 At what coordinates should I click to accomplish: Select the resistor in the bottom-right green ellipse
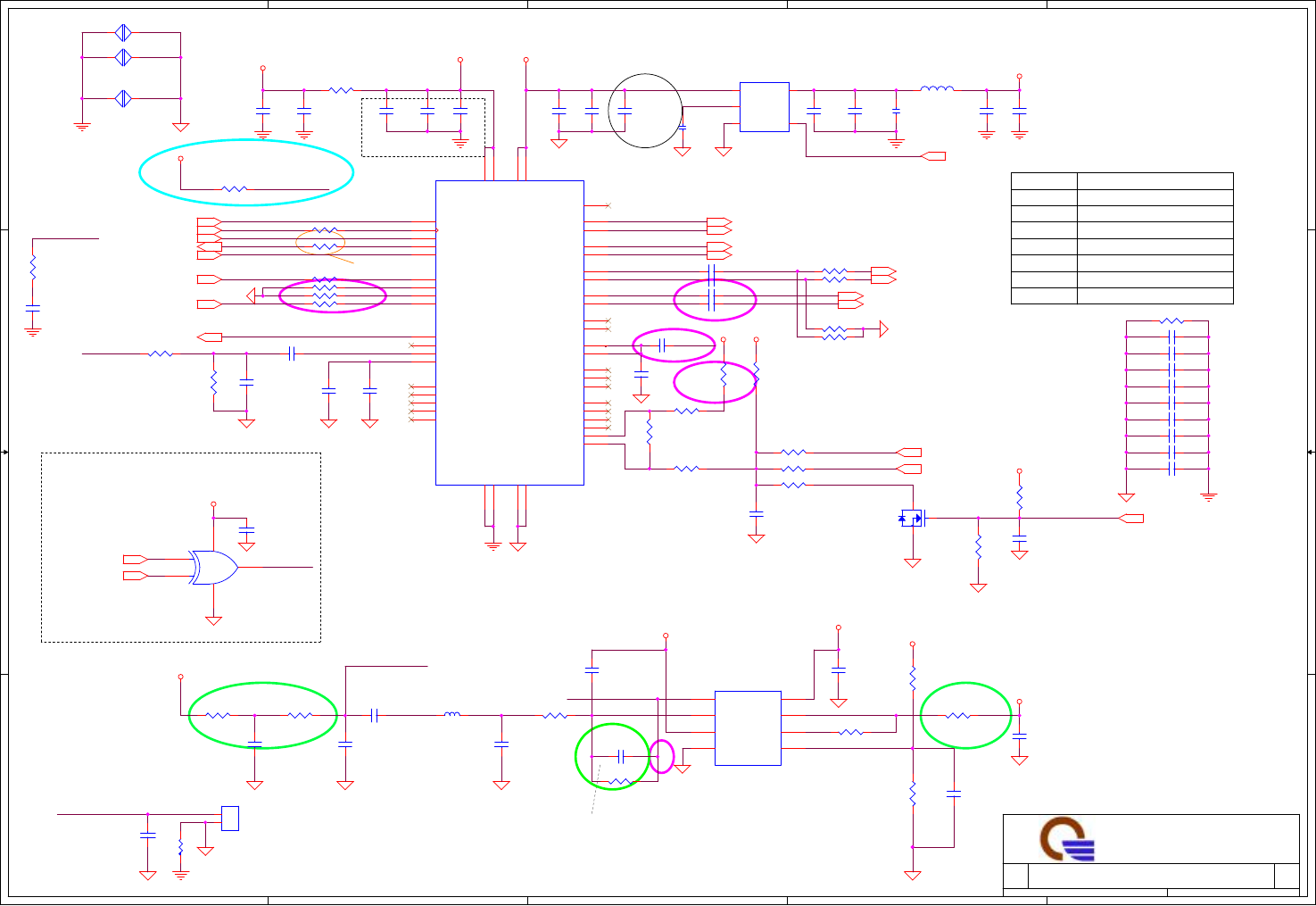click(x=958, y=715)
